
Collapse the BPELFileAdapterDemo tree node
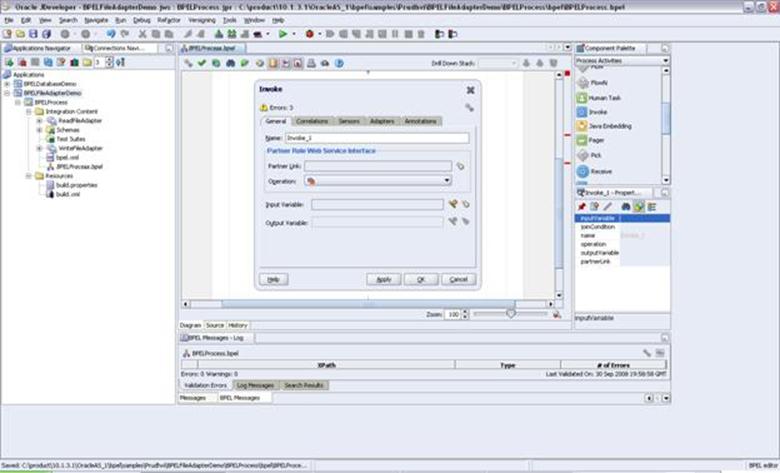pyautogui.click(x=7, y=93)
